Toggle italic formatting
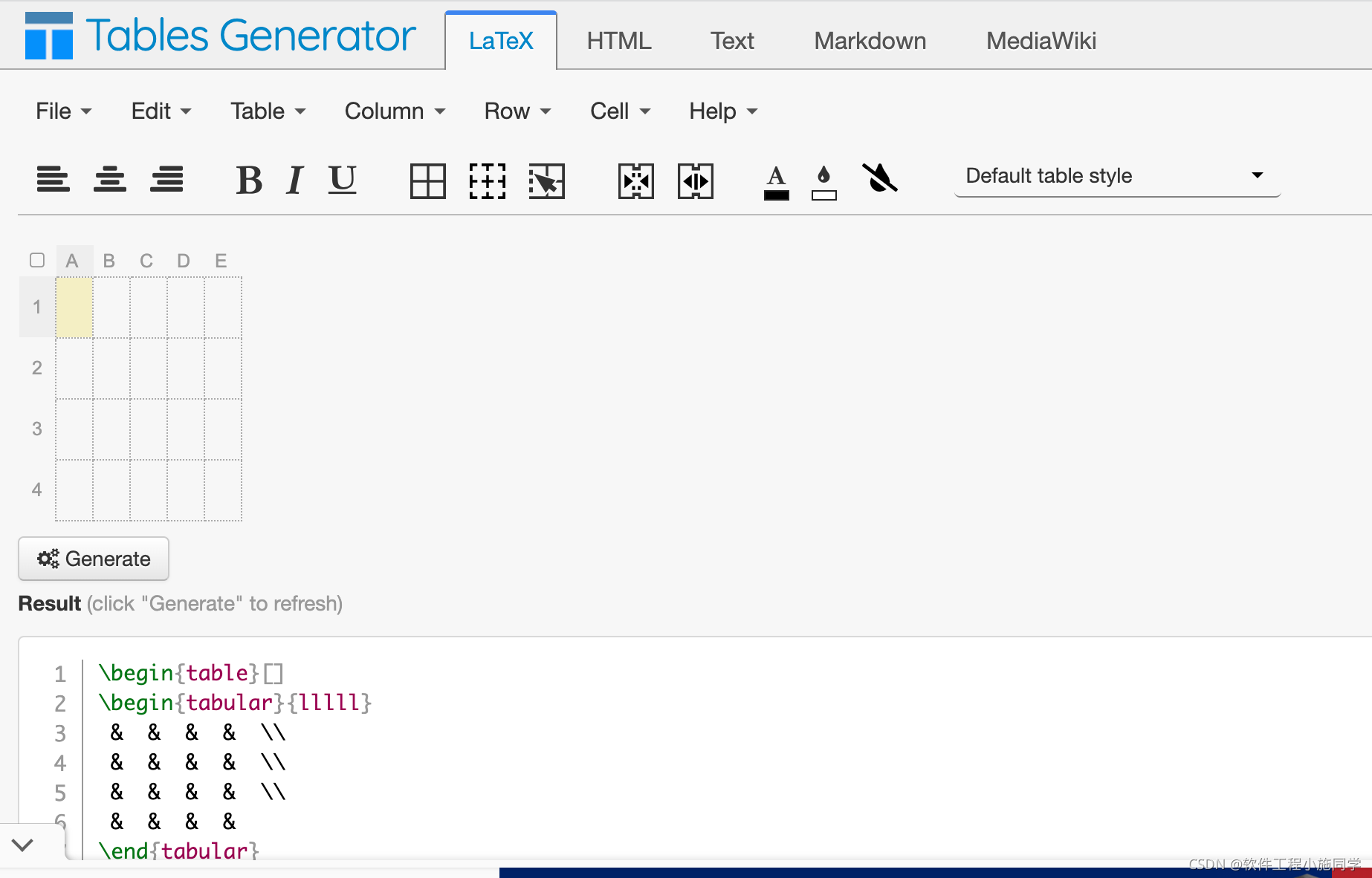1372x878 pixels. pyautogui.click(x=295, y=180)
